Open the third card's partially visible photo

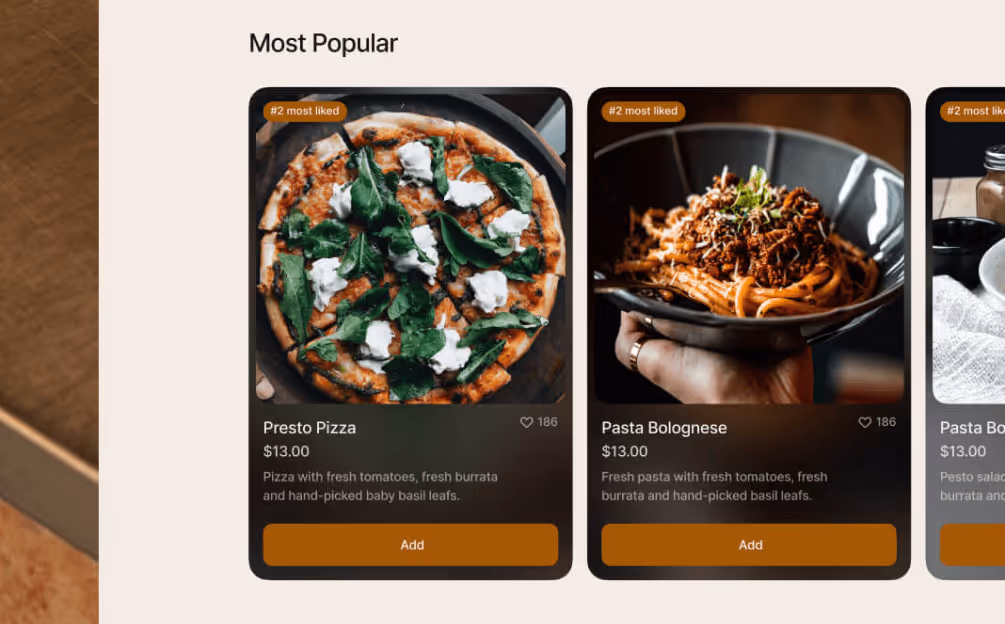(x=969, y=249)
